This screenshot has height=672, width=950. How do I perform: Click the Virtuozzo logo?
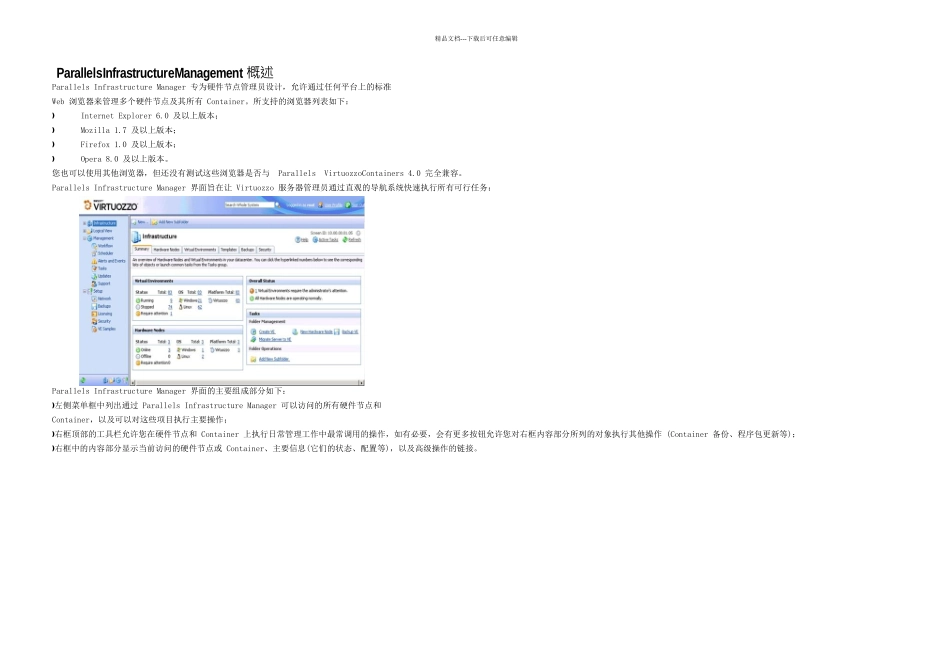click(x=111, y=205)
